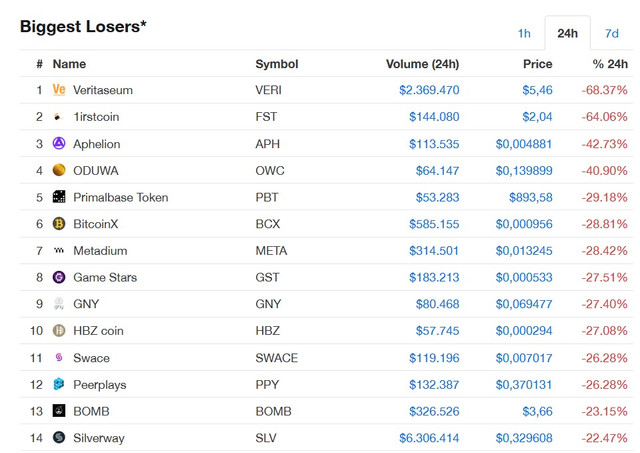Open the Primalbase Token name link
640x453 pixels.
[x=121, y=198]
